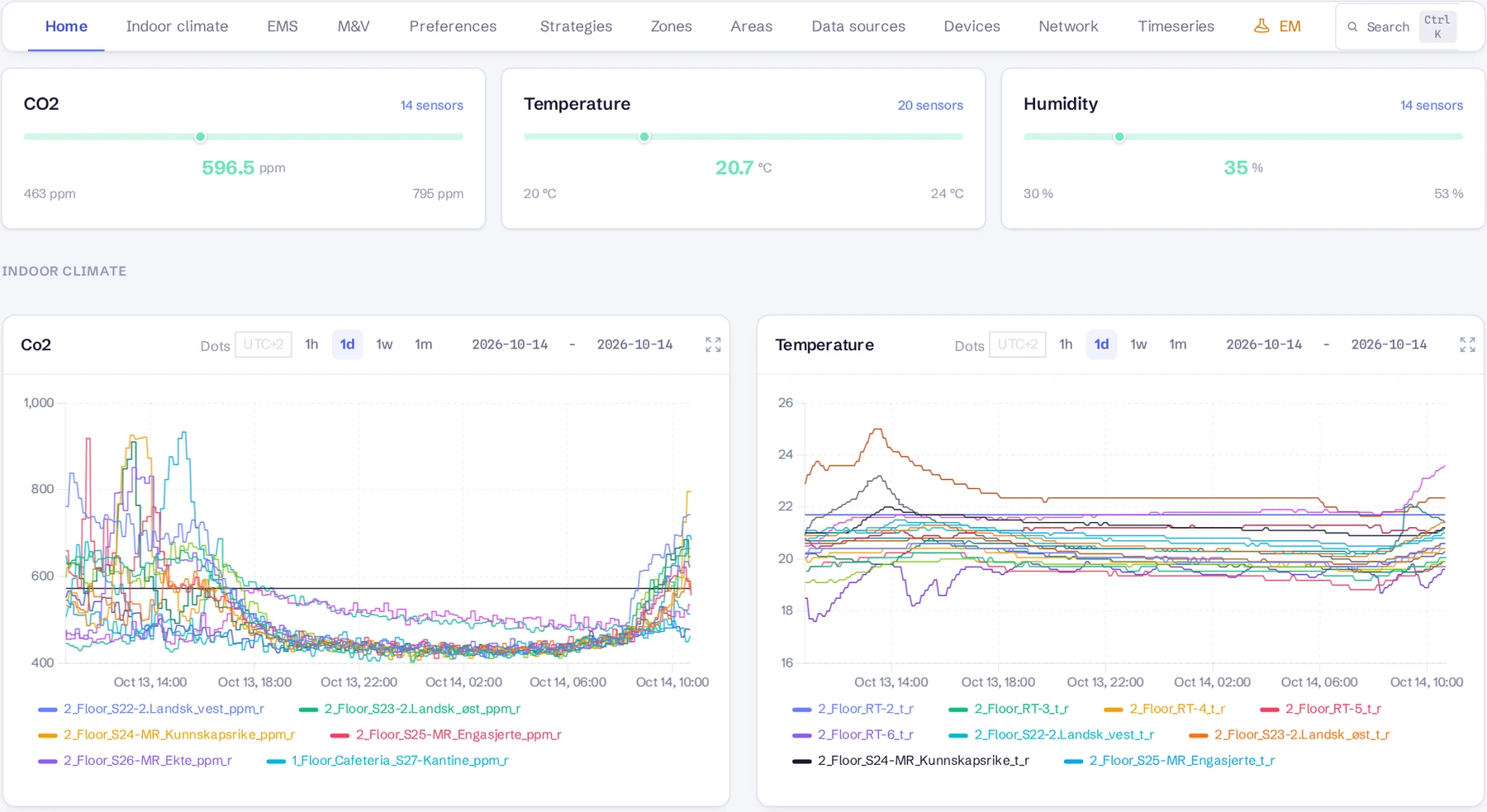Open the Indoor climate tab
1487x812 pixels.
[x=177, y=26]
